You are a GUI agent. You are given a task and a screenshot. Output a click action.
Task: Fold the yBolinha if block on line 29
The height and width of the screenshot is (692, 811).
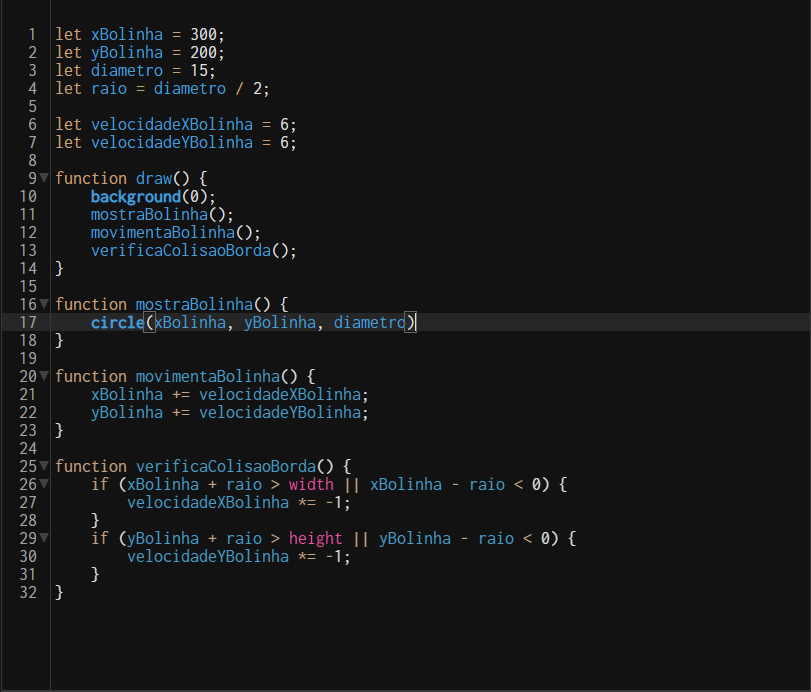coord(44,538)
